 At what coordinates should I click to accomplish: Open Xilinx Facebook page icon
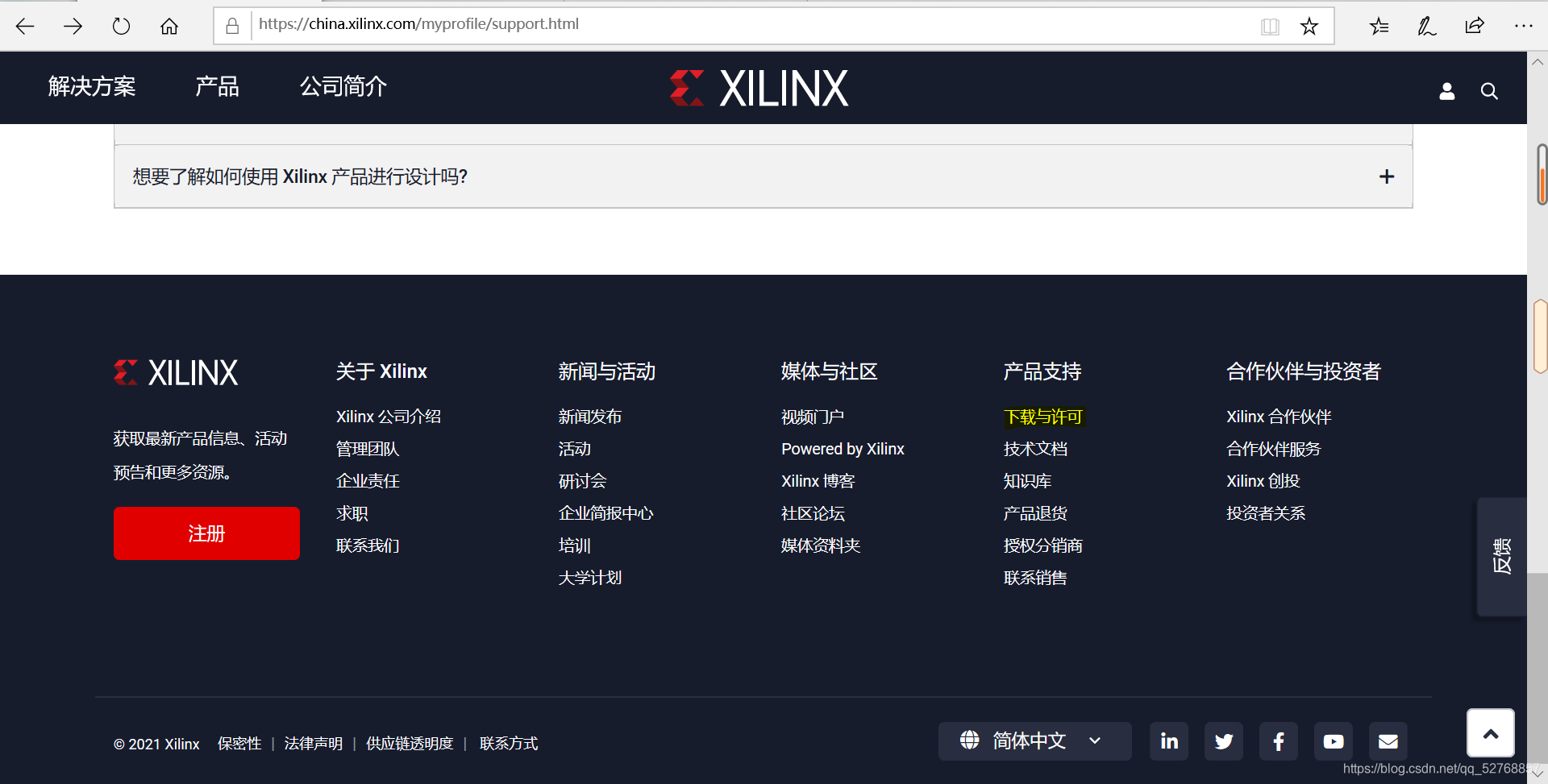tap(1279, 741)
